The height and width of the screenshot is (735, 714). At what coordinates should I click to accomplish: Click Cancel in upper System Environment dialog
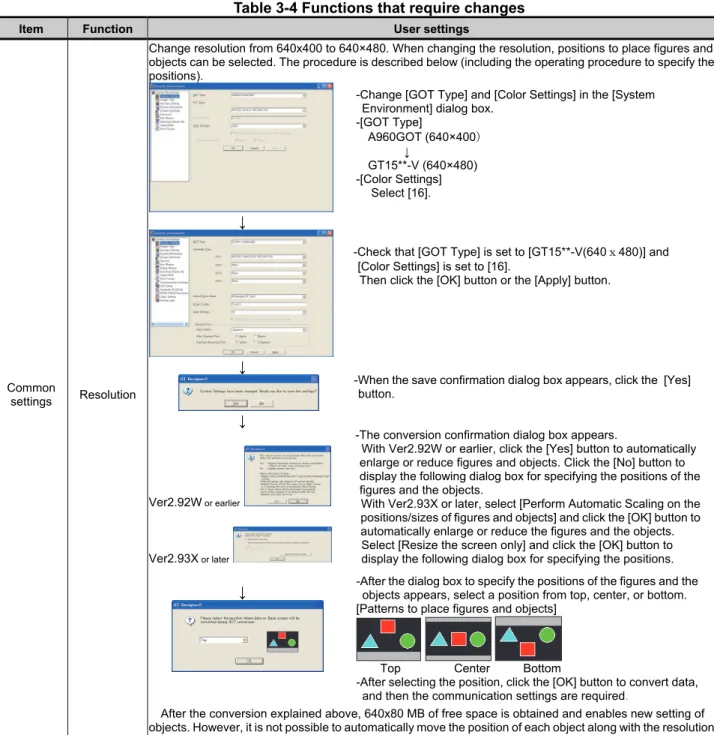(254, 148)
